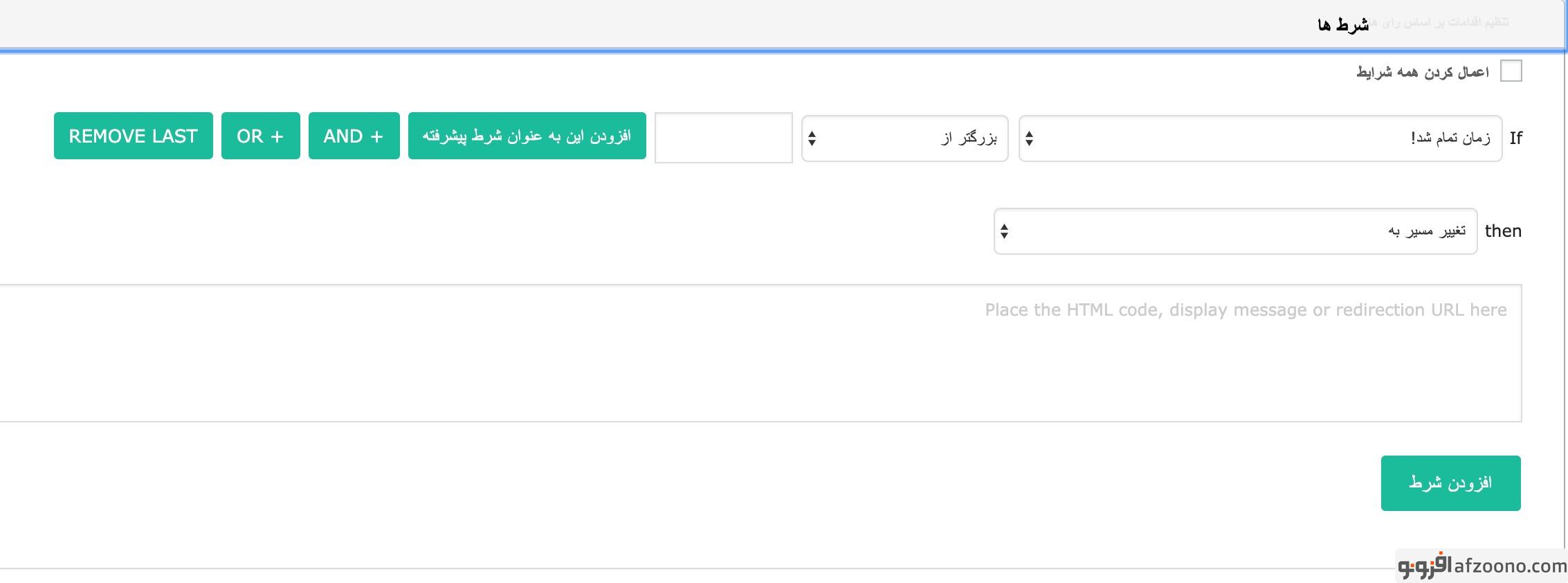Image resolution: width=1568 pixels, height=583 pixels.
Task: Add an AND + condition
Action: coord(354,136)
